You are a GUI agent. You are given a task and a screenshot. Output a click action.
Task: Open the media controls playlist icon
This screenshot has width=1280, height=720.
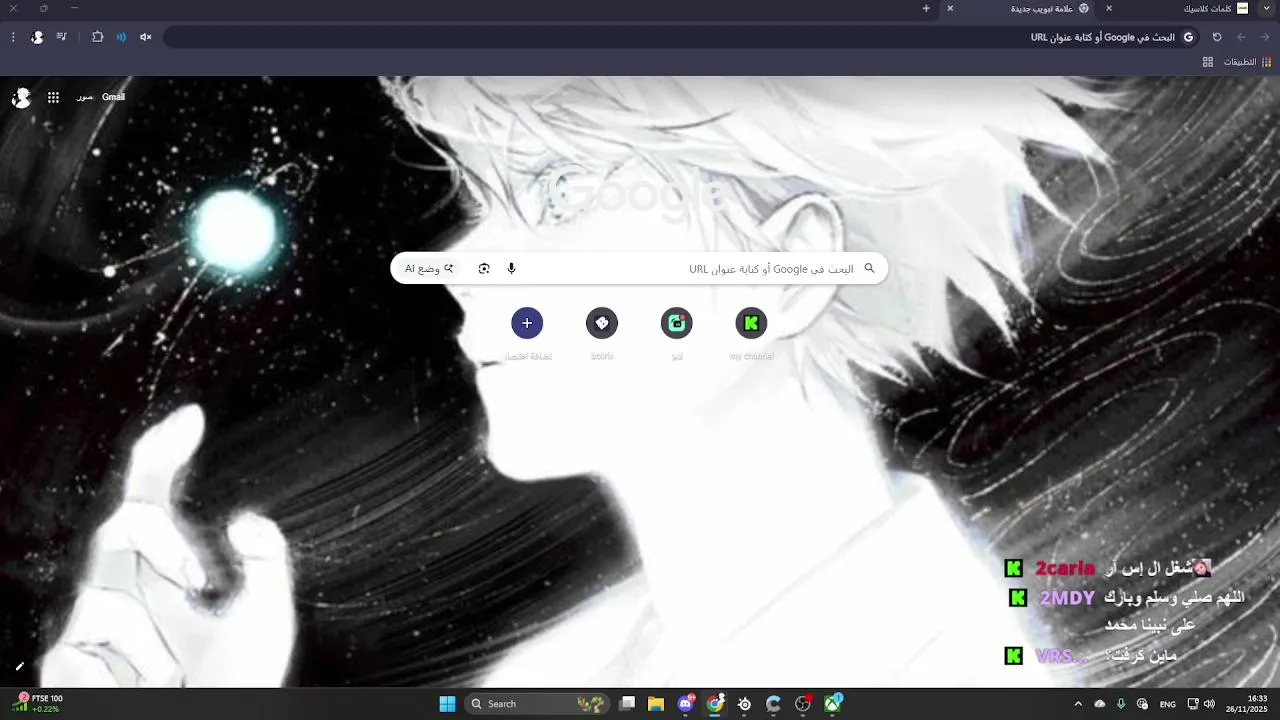coord(62,37)
